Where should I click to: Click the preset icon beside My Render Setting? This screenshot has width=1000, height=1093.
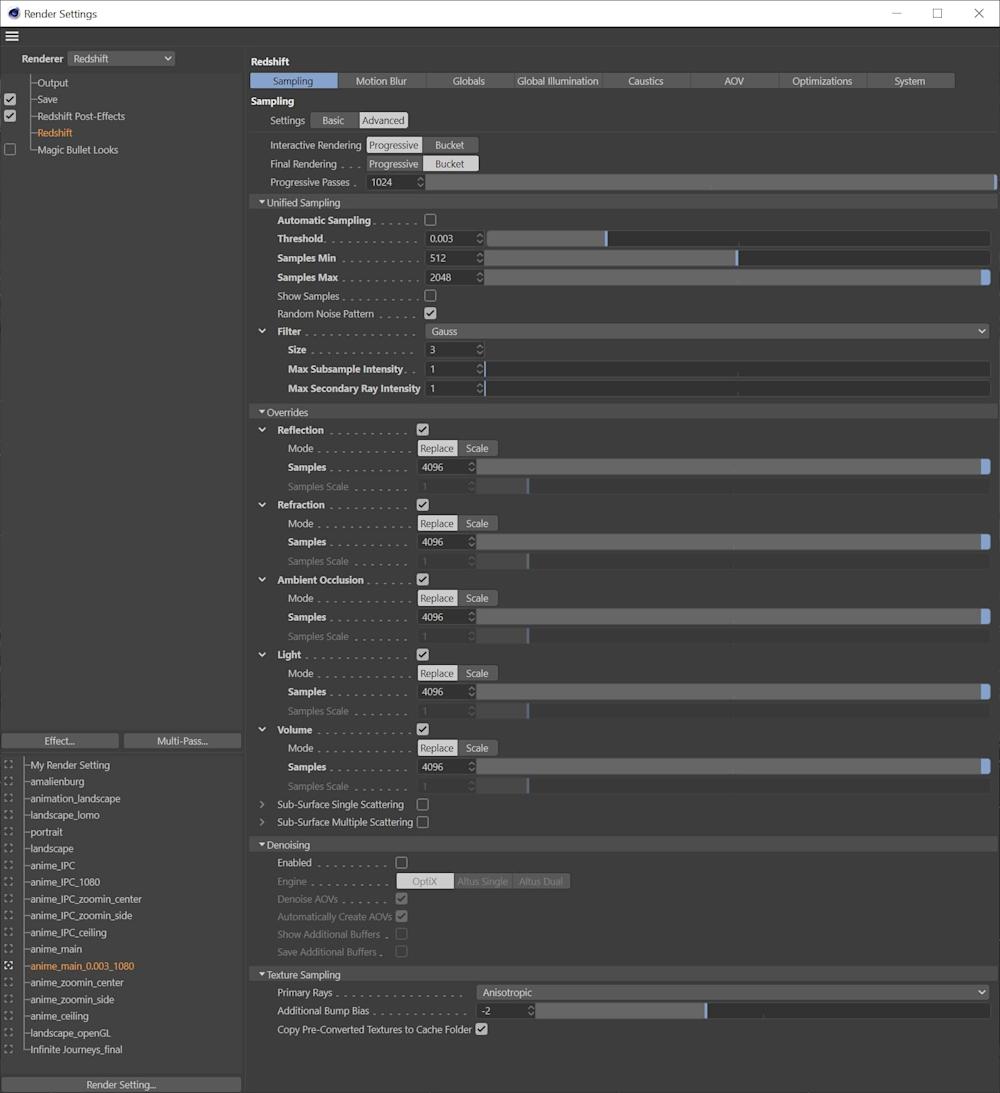click(9, 765)
